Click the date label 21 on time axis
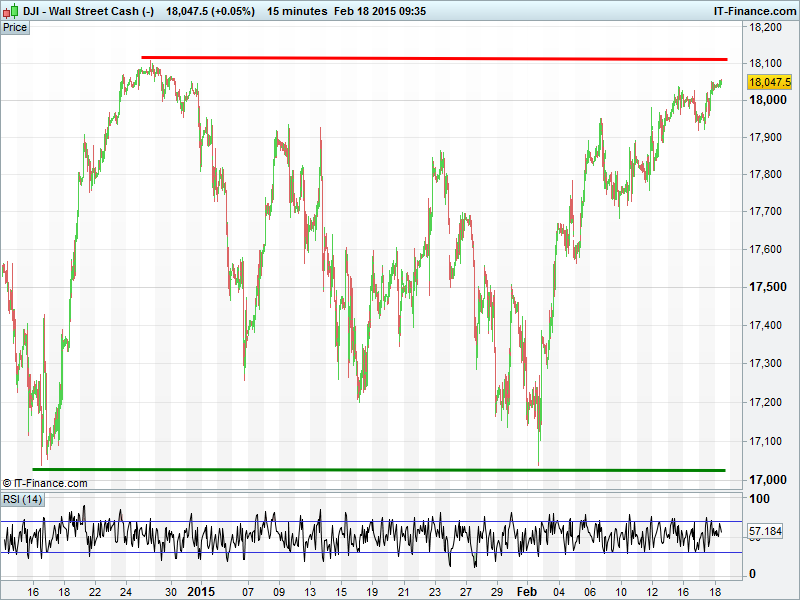 (x=404, y=592)
